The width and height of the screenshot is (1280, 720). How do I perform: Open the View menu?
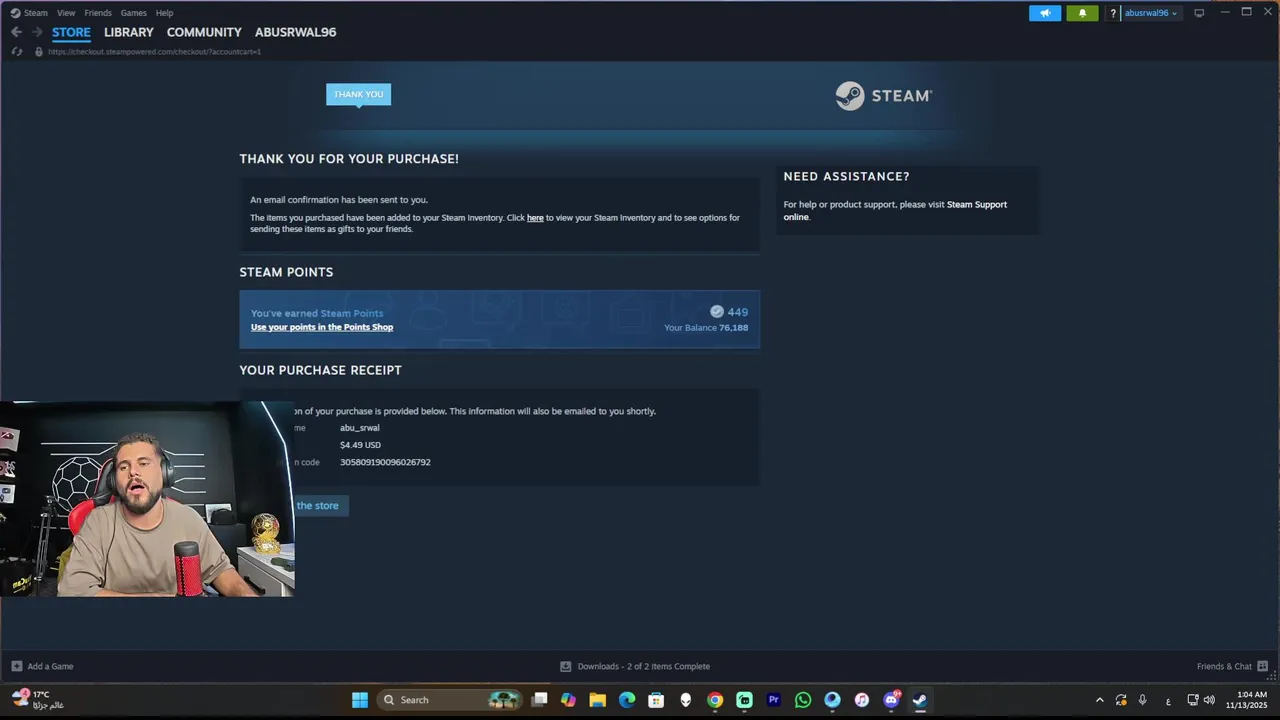coord(66,13)
